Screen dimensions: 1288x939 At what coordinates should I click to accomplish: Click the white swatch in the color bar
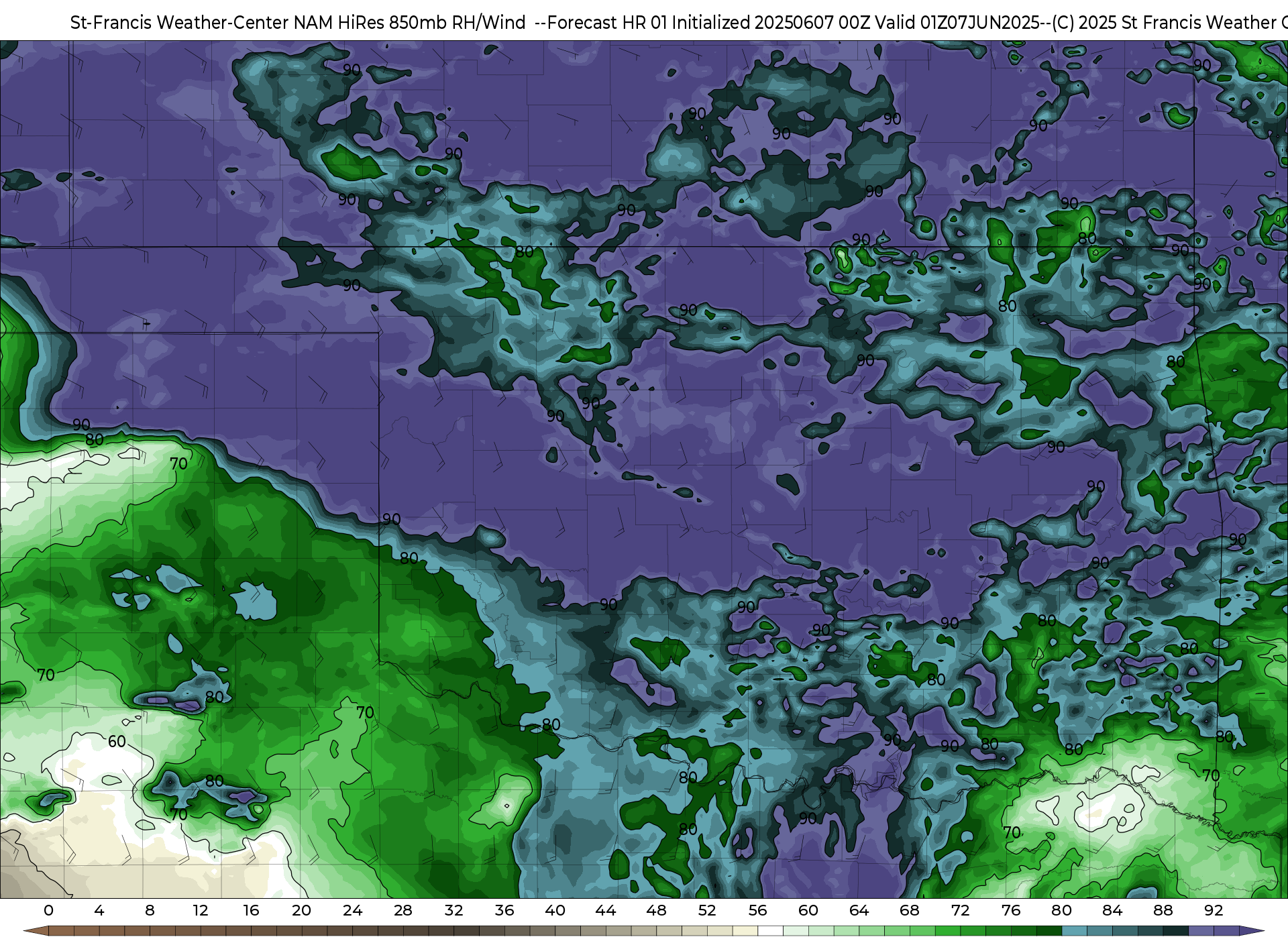tap(770, 931)
